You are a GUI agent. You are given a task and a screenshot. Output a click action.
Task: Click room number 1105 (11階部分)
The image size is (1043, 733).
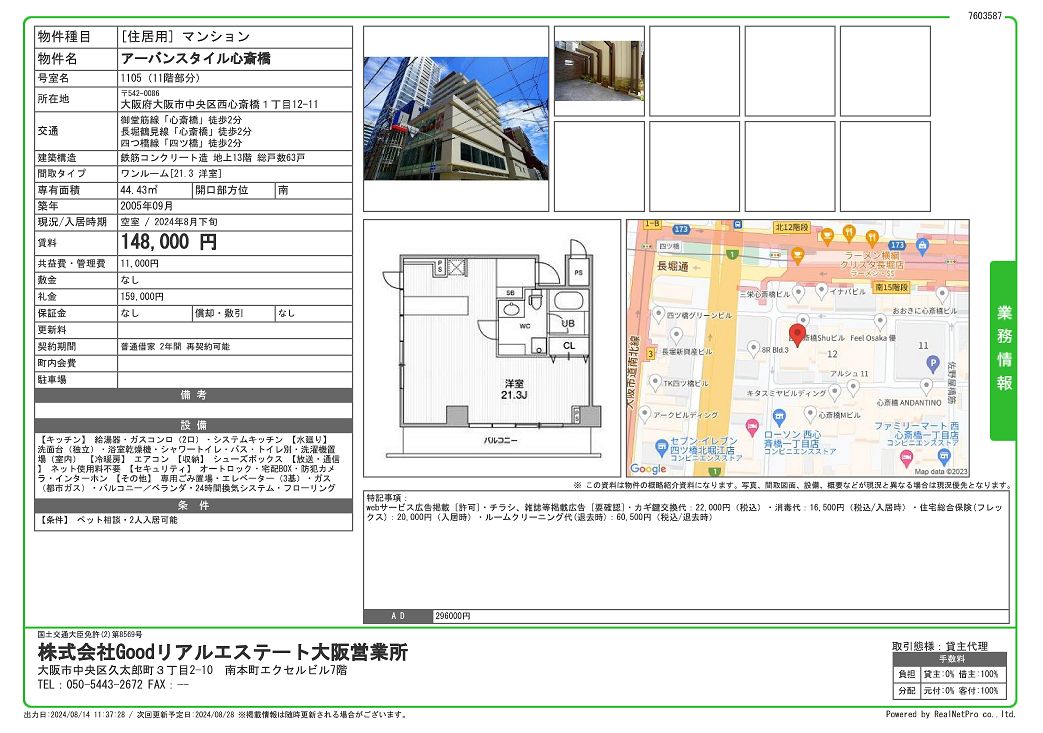[160, 78]
